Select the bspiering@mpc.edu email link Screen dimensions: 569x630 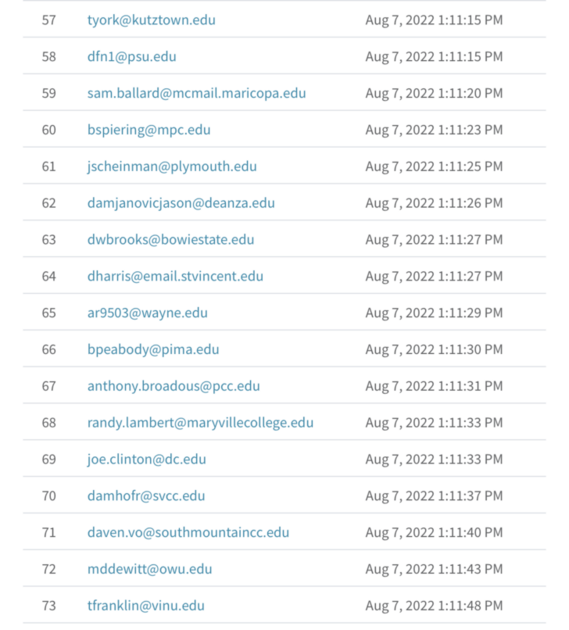[149, 130]
